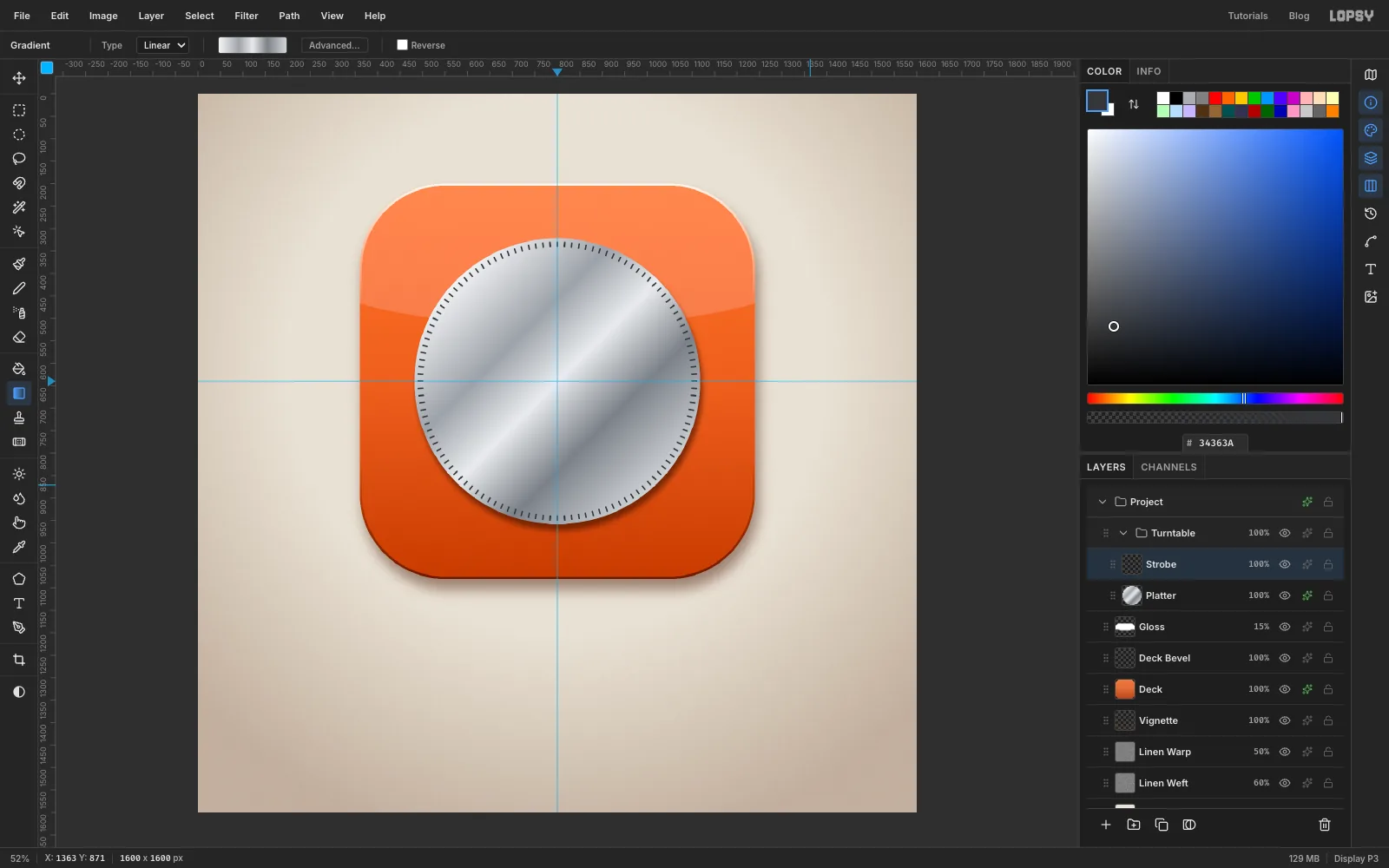Switch to the Channels tab

click(1168, 467)
